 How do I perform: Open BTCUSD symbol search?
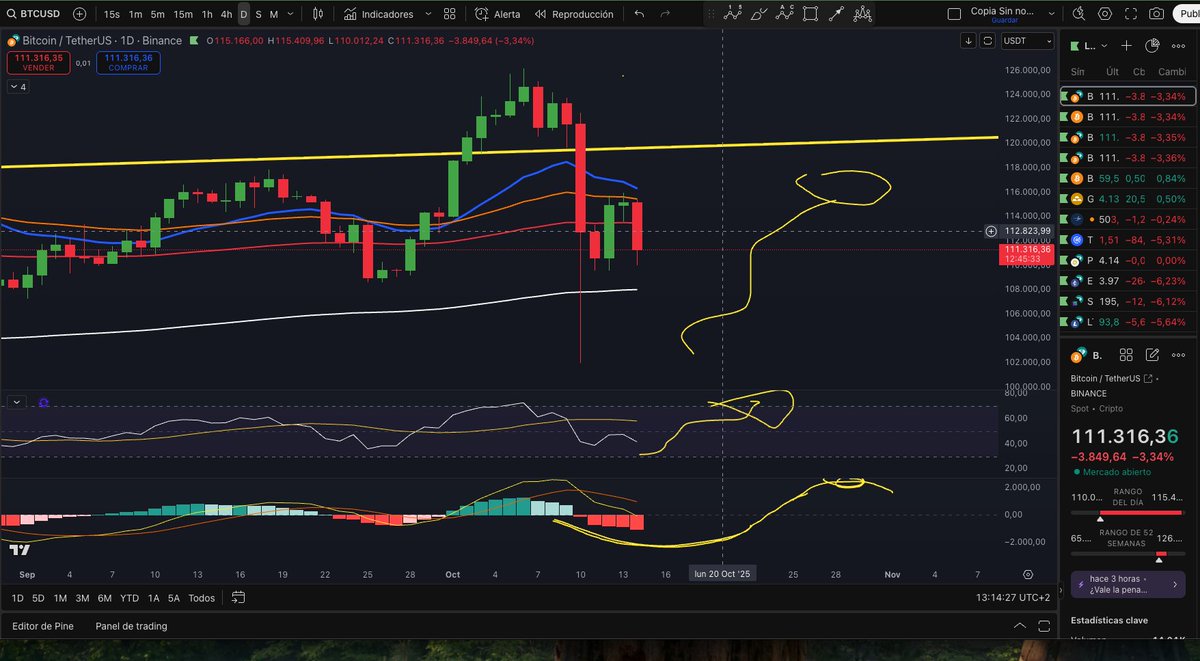(x=32, y=15)
